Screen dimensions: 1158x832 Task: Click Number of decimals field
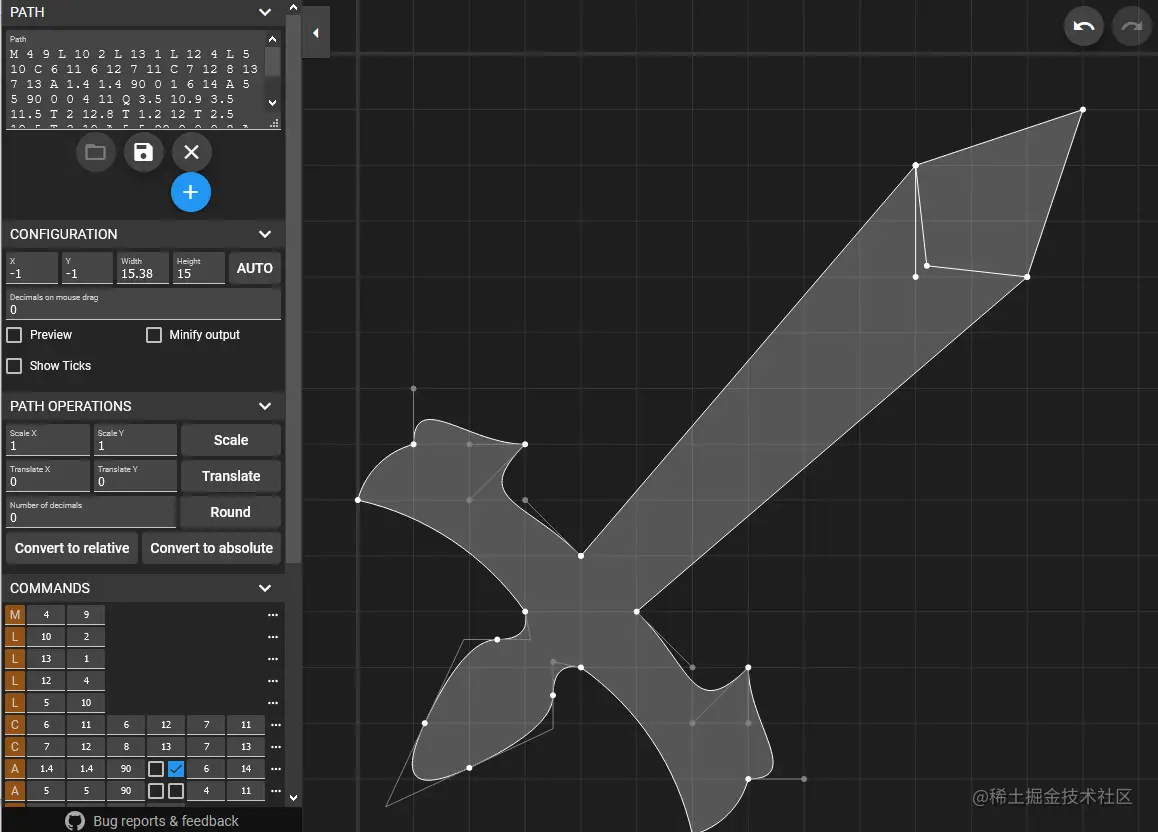92,512
